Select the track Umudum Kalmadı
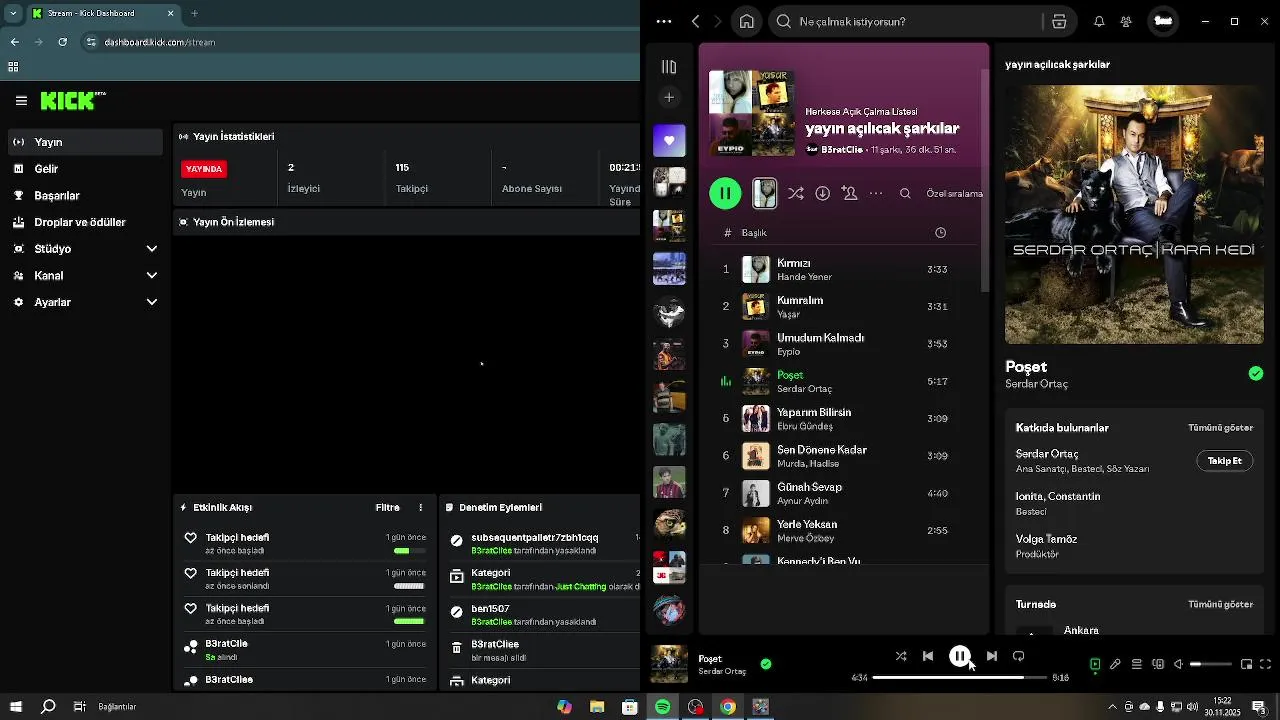Viewport: 1280px width, 720px height. [843, 344]
